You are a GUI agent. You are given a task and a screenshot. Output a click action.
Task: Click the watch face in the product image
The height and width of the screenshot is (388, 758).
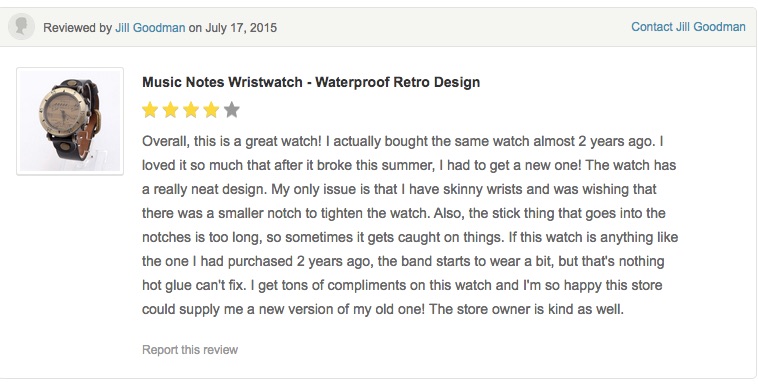pyautogui.click(x=63, y=111)
